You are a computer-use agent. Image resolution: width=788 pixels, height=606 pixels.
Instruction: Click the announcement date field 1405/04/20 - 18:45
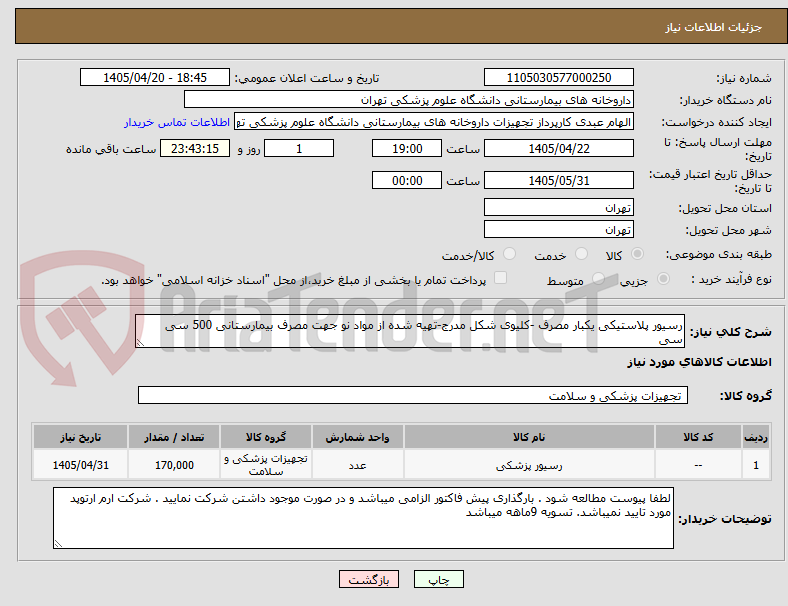tap(155, 77)
